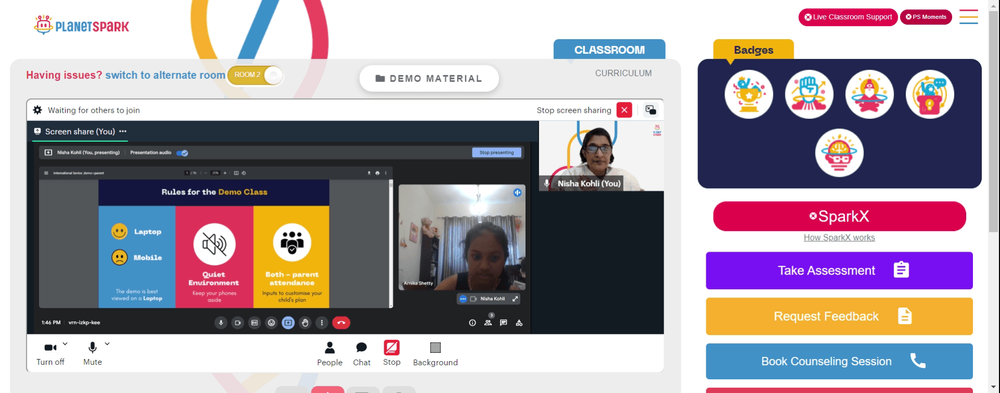Expand microphone device options chevron
The width and height of the screenshot is (1000, 393).
tap(107, 344)
